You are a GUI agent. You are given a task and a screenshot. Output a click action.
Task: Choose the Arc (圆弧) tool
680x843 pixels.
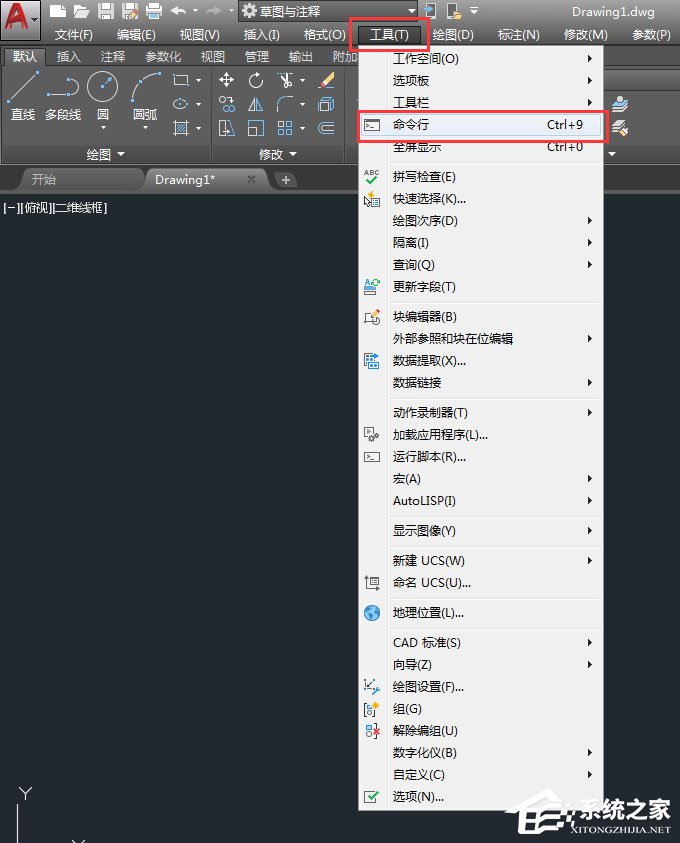145,96
